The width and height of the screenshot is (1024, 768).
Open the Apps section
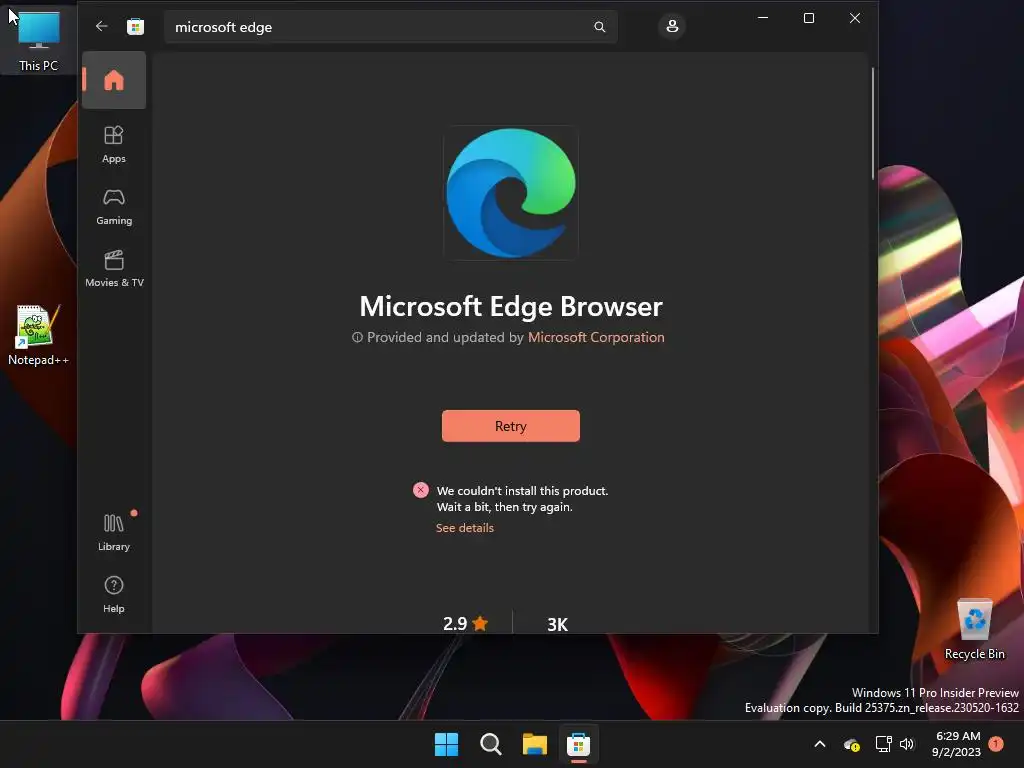coord(114,144)
